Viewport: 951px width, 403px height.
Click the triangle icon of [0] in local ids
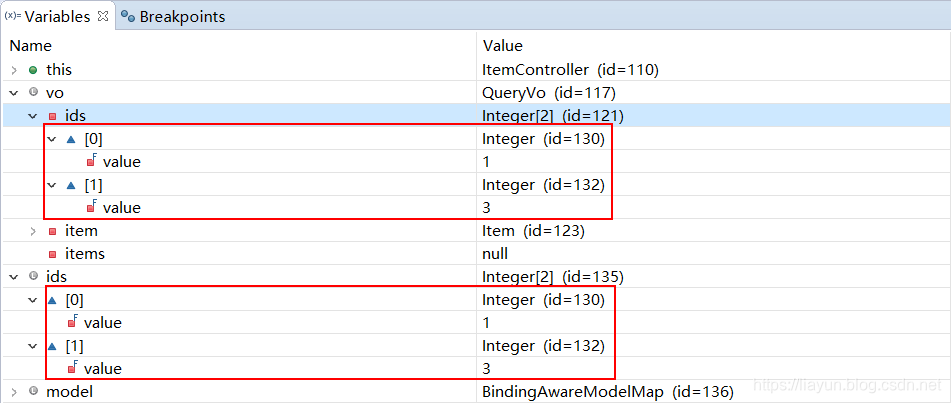point(52,300)
